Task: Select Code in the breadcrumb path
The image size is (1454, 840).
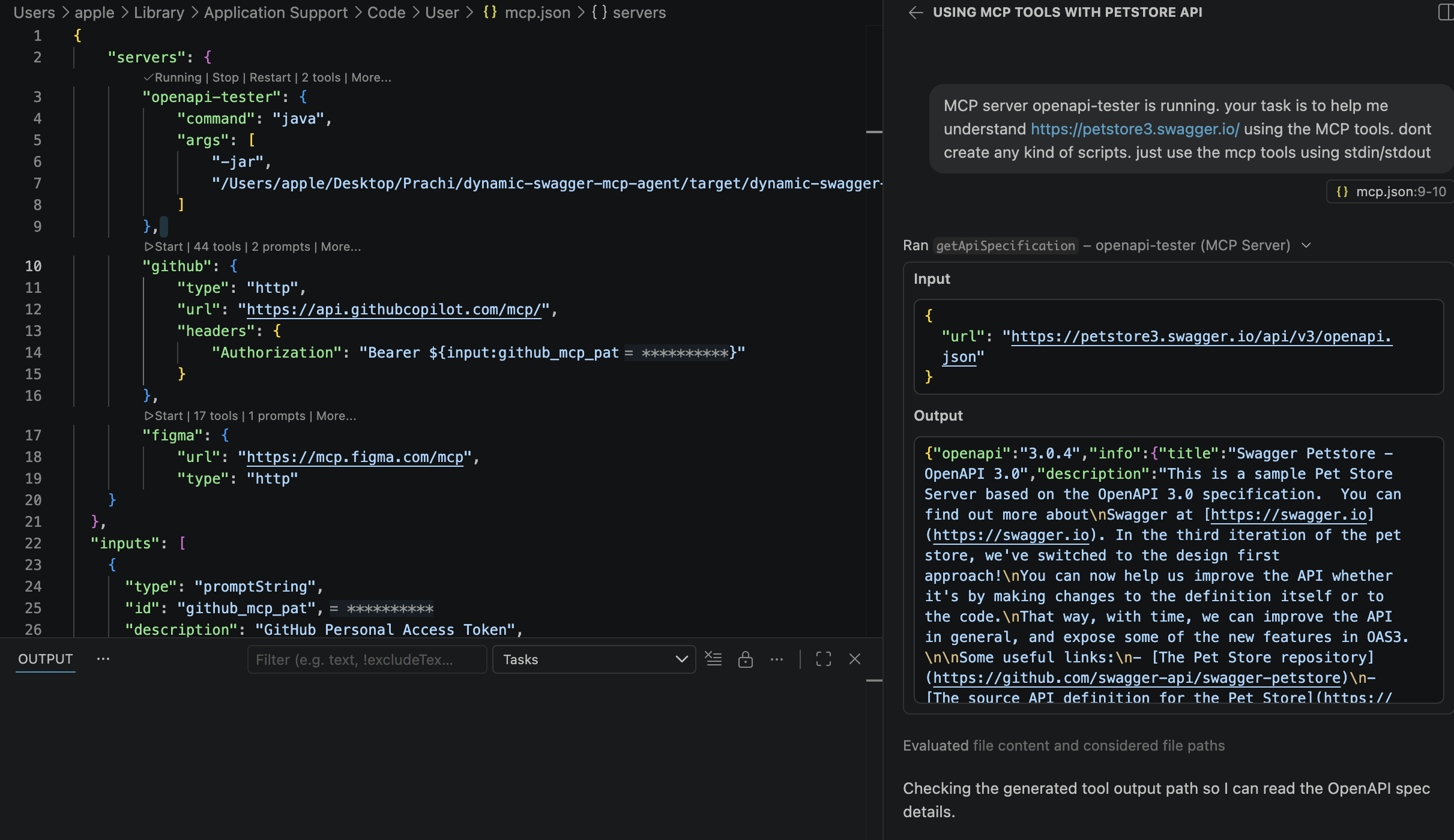Action: click(x=387, y=13)
